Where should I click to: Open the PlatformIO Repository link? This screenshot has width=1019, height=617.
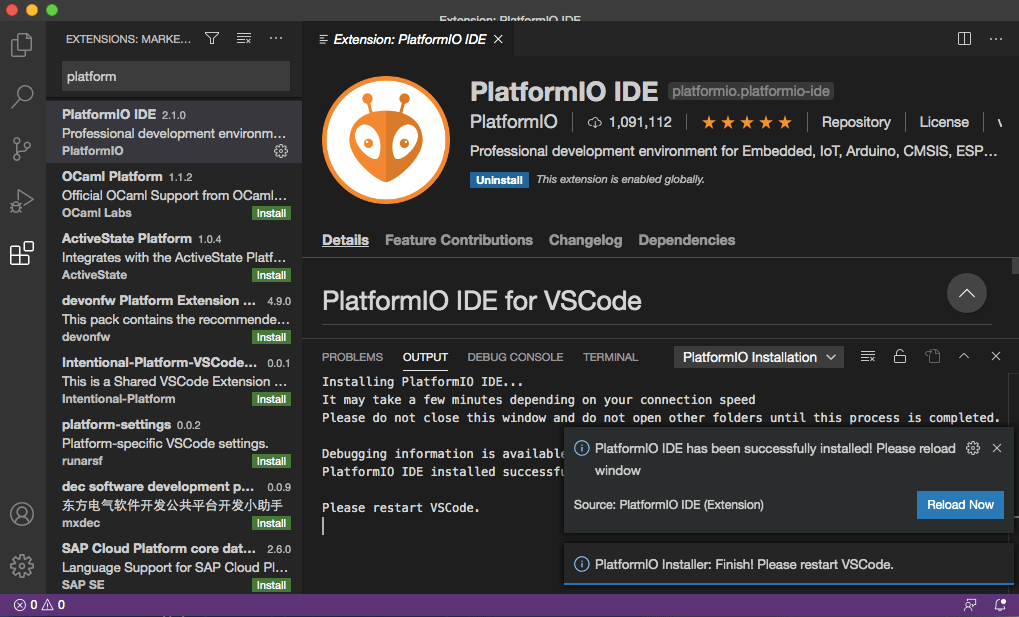[x=856, y=122]
